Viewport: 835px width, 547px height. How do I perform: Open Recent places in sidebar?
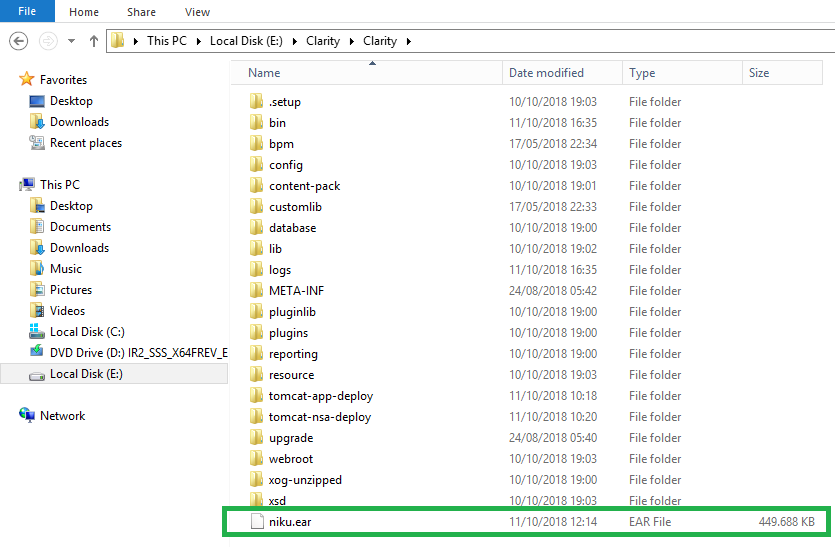[86, 143]
